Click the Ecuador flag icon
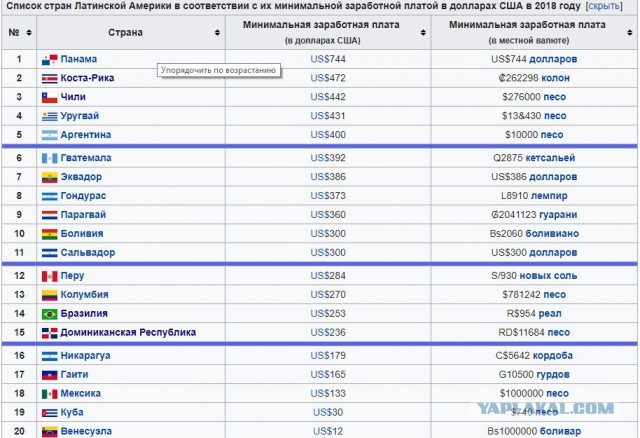 49,177
